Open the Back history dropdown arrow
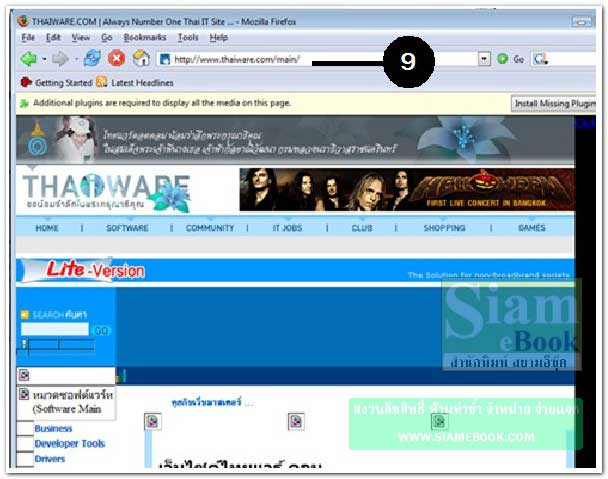The image size is (608, 479). (44, 59)
